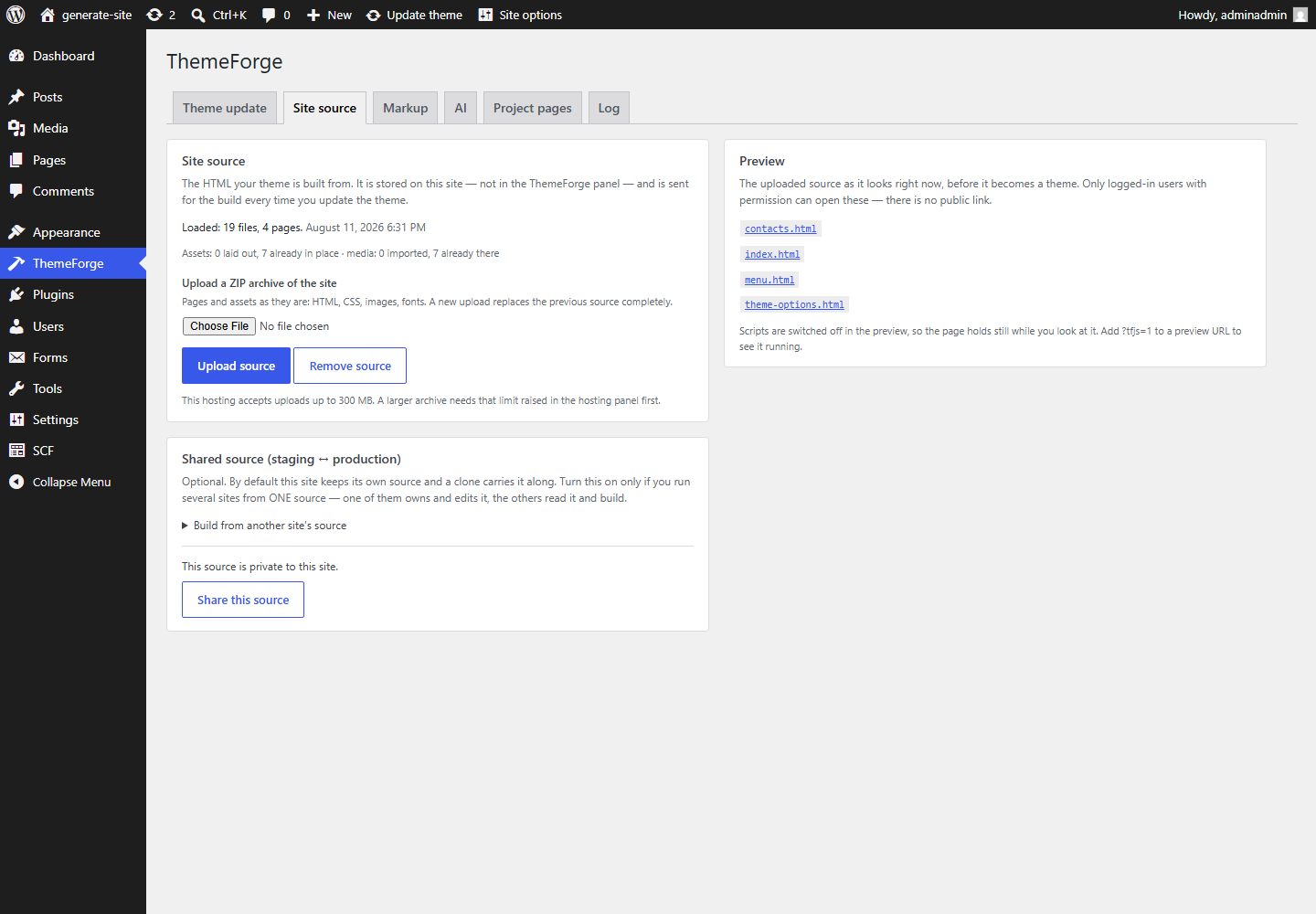This screenshot has width=1316, height=914.
Task: Click the Collapse Menu arrow icon
Action: pos(16,482)
